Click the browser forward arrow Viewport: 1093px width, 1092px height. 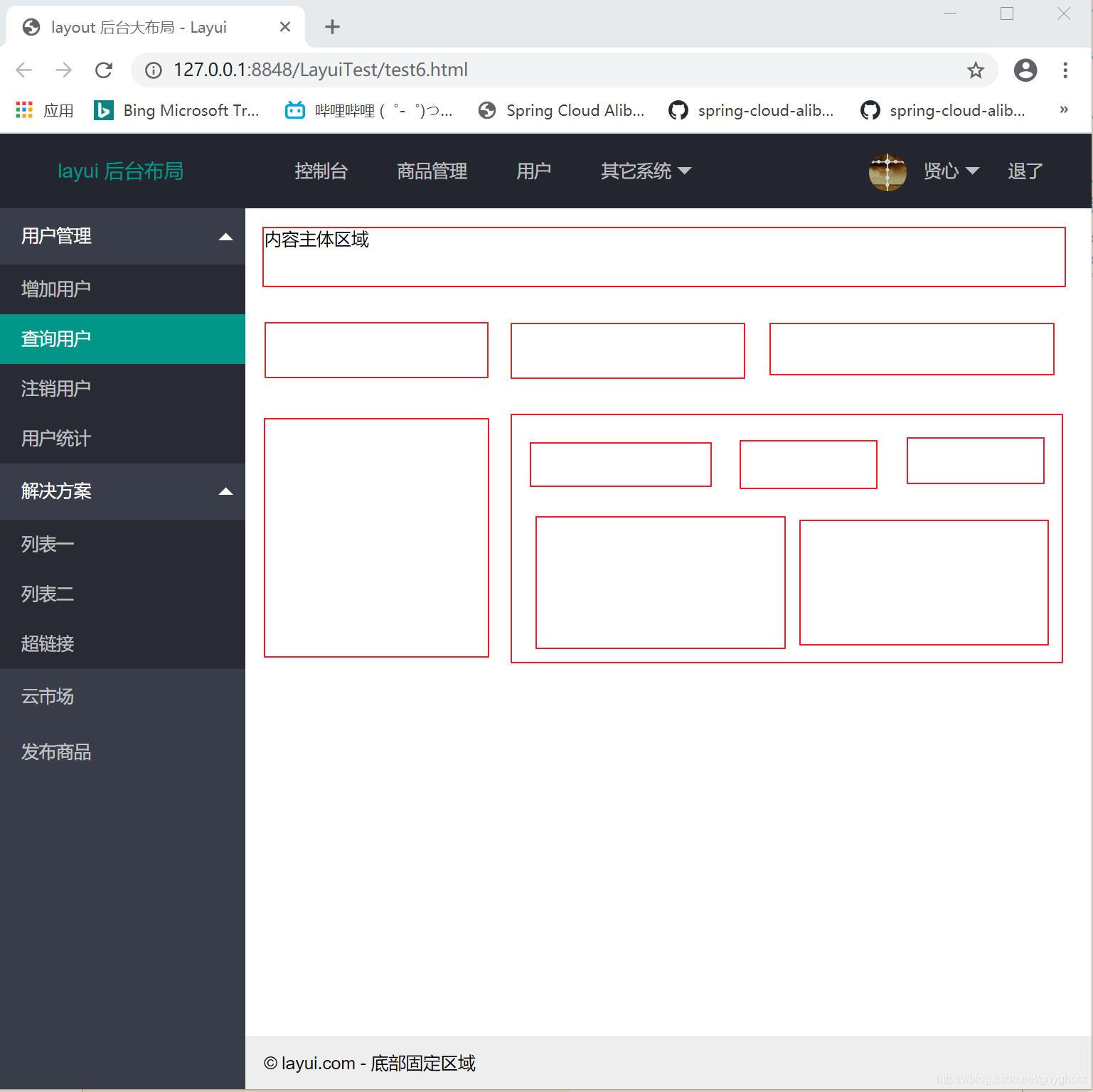(x=64, y=70)
